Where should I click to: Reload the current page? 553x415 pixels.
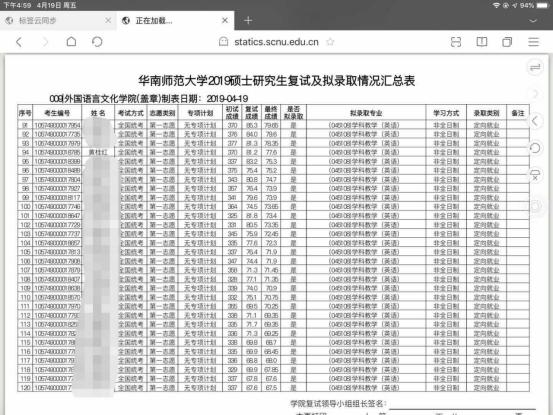[x=97, y=42]
